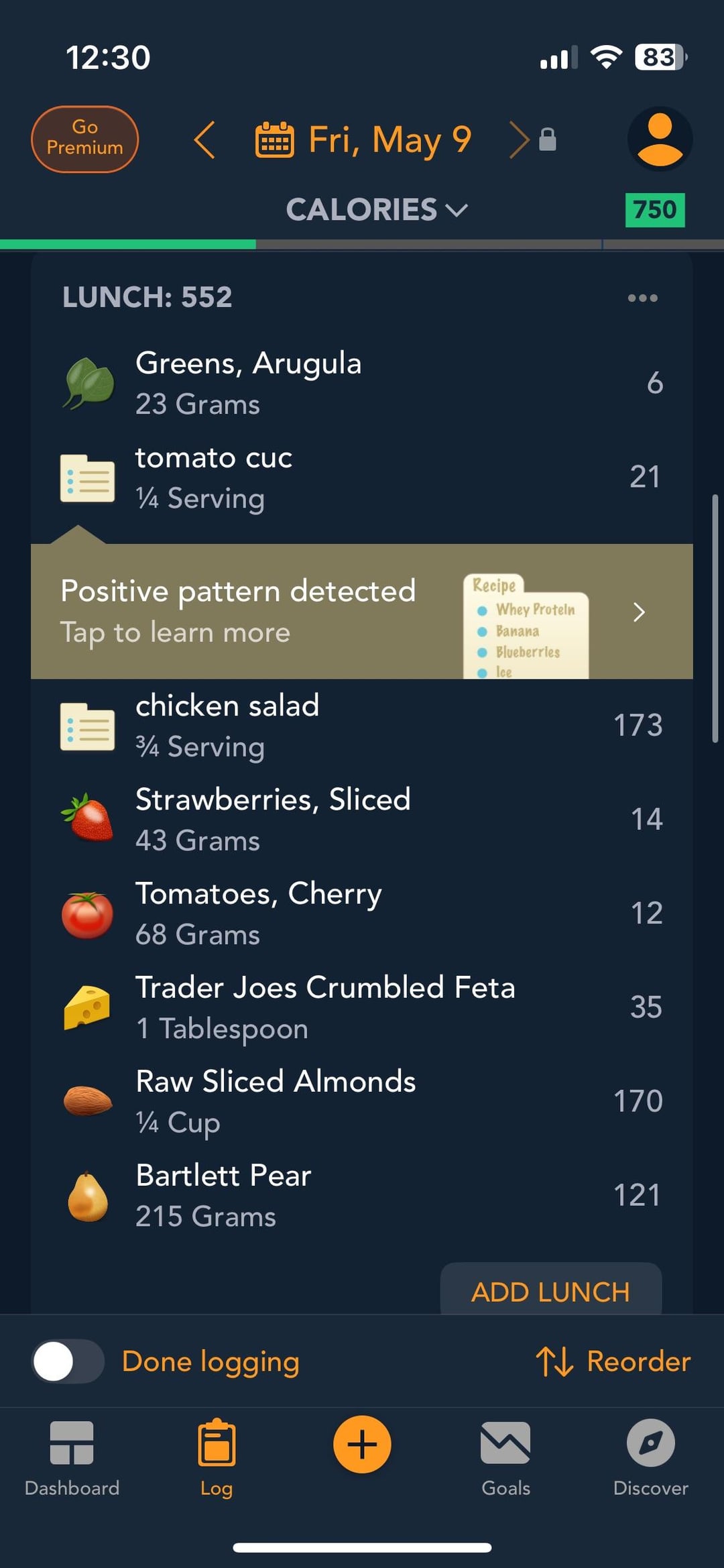Expand the CALORIES dropdown
Viewport: 724px width, 1568px height.
click(x=377, y=209)
